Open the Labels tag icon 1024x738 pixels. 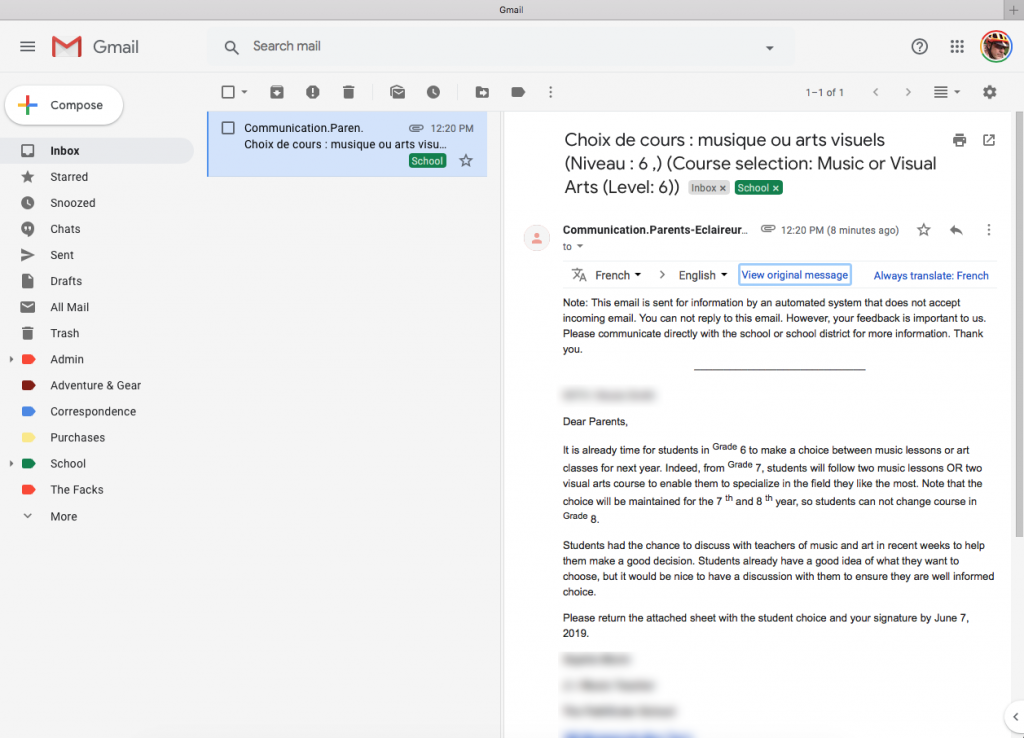coord(518,92)
